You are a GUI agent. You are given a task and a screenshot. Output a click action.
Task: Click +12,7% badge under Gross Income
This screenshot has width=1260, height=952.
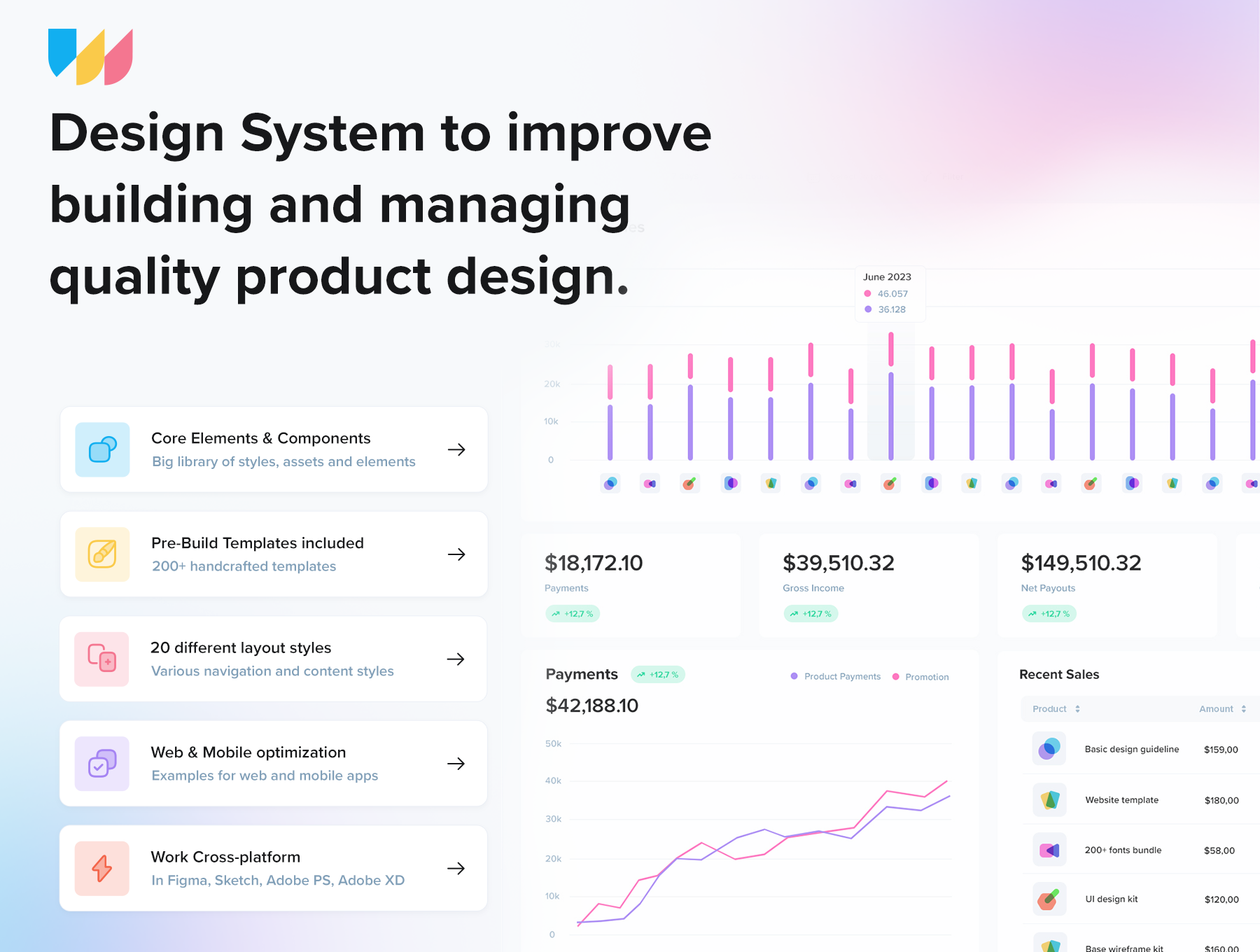pyautogui.click(x=811, y=614)
